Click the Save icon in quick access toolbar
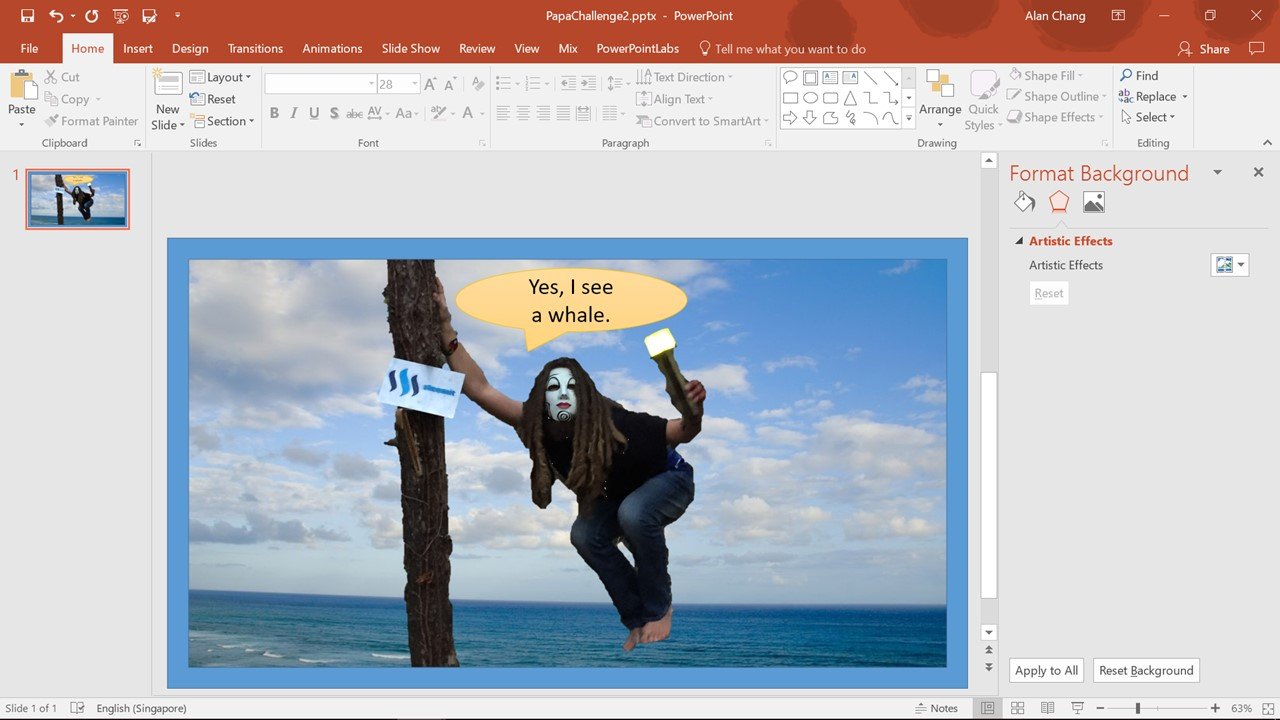The width and height of the screenshot is (1280, 720). (27, 16)
